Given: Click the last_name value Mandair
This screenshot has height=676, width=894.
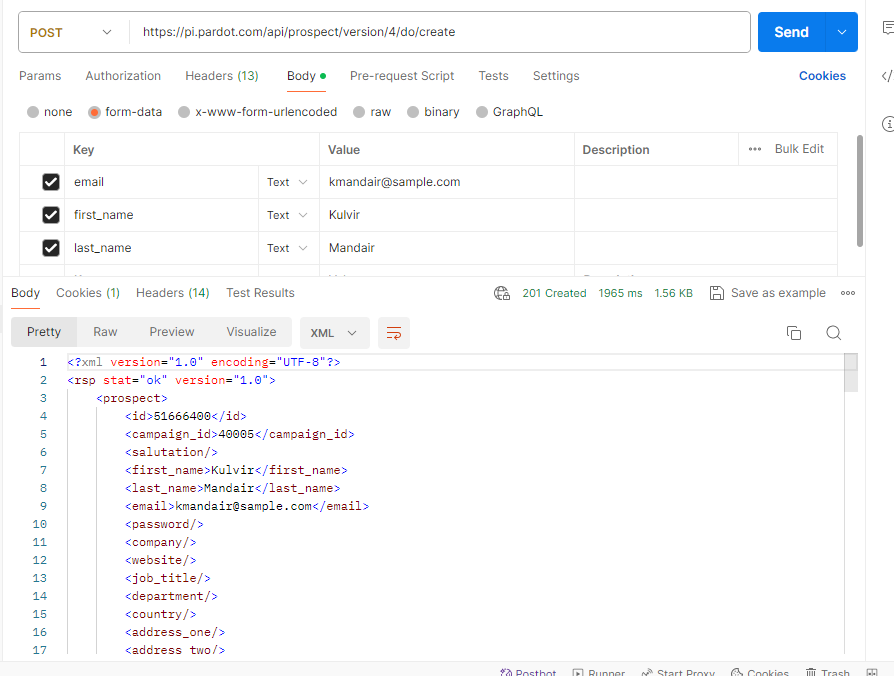Looking at the screenshot, I should (x=352, y=248).
